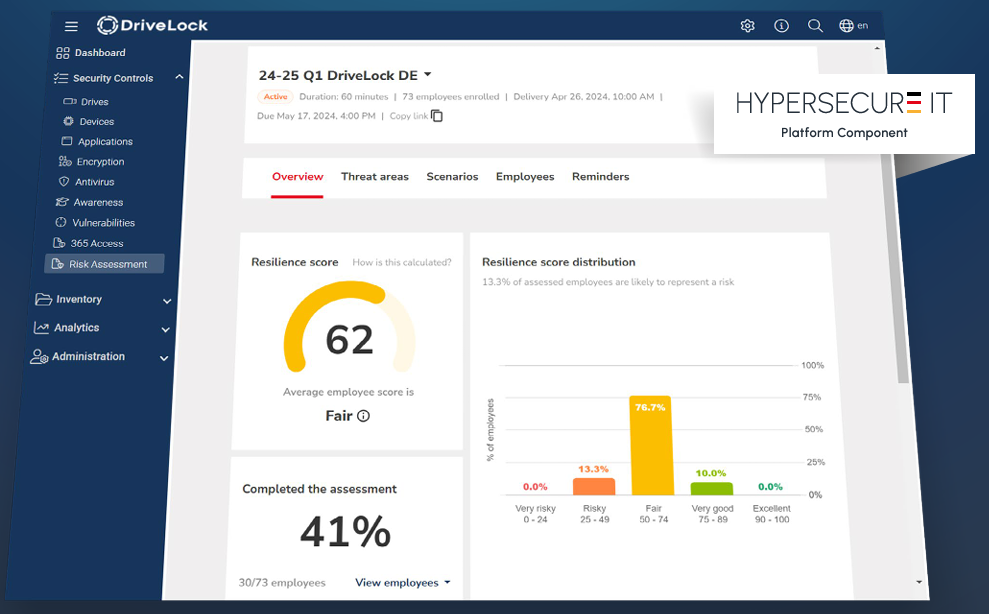Click the Encryption icon in sidebar
The image size is (989, 614).
coord(65,161)
